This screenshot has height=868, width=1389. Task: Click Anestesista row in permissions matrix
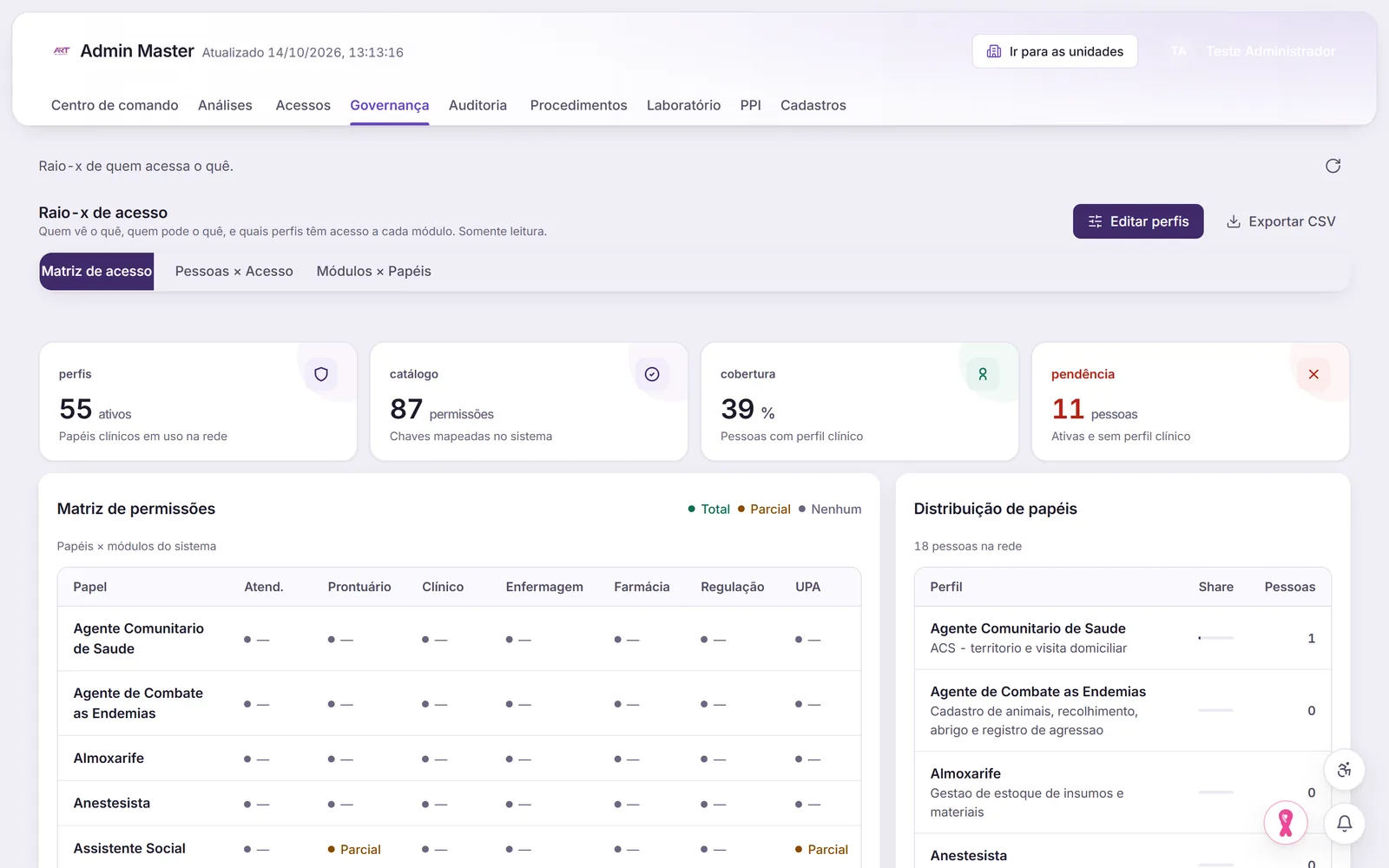point(459,803)
